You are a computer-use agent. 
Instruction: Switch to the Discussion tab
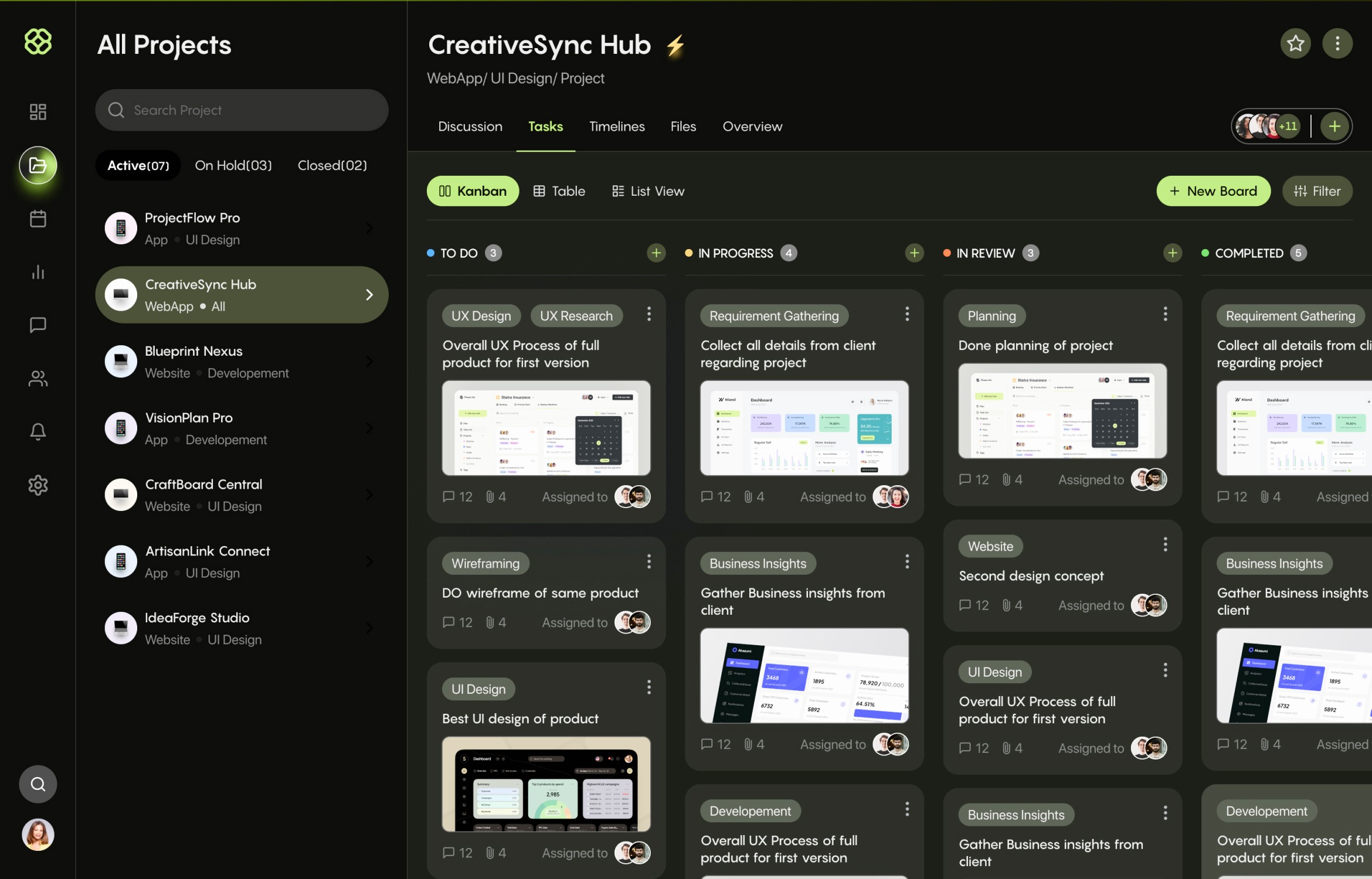pos(469,126)
